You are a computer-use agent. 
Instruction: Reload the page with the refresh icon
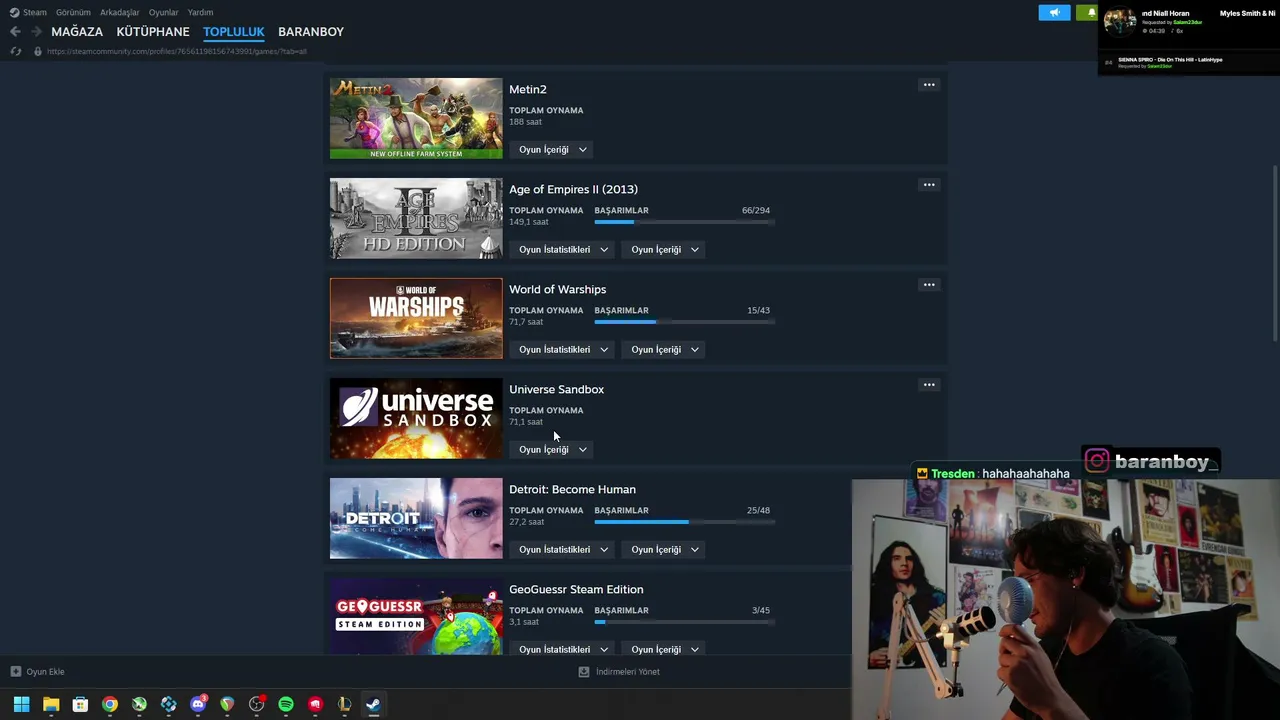pos(15,51)
